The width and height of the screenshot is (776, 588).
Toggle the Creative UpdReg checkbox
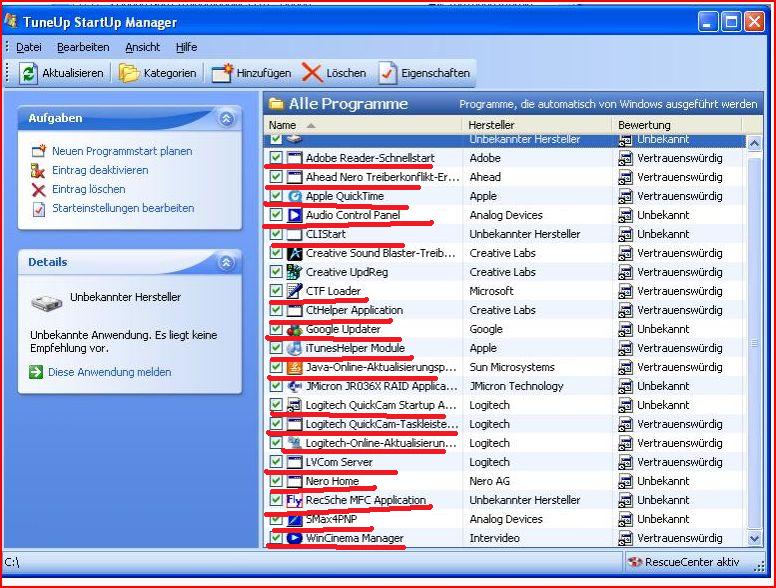(276, 272)
